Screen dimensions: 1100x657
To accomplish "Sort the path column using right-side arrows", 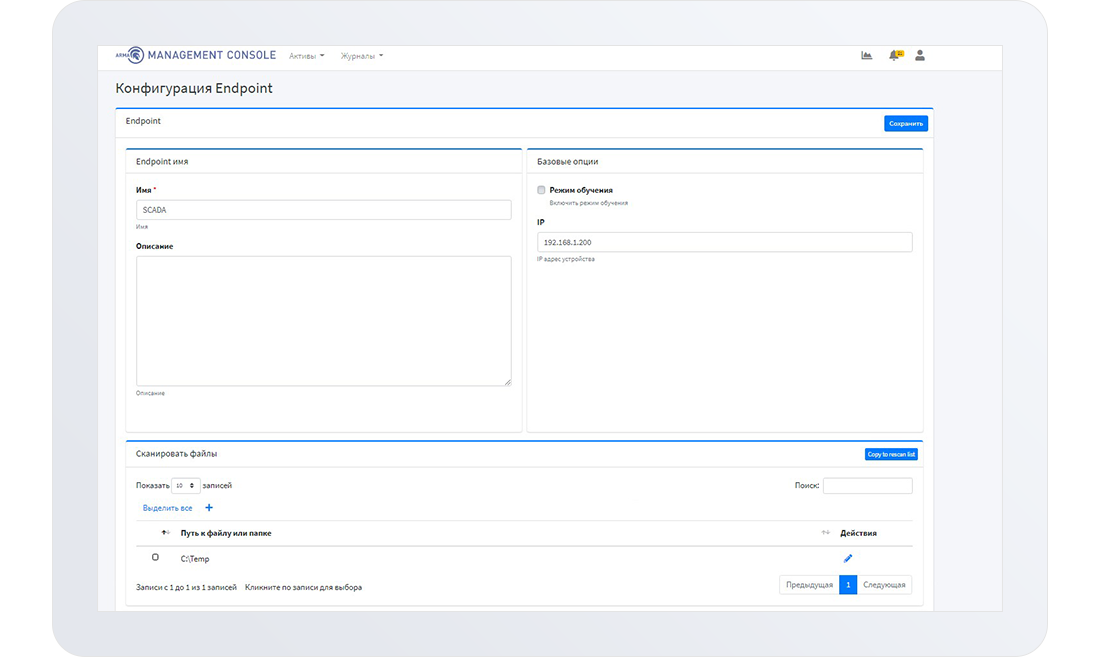I will [826, 533].
